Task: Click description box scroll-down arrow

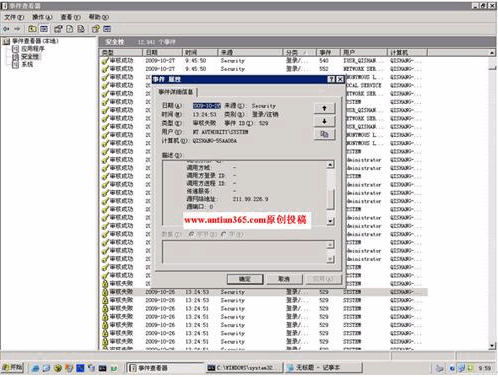Action: (330, 221)
